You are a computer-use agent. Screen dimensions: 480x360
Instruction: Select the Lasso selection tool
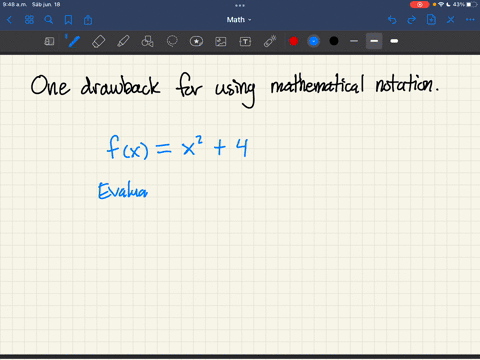pos(172,41)
